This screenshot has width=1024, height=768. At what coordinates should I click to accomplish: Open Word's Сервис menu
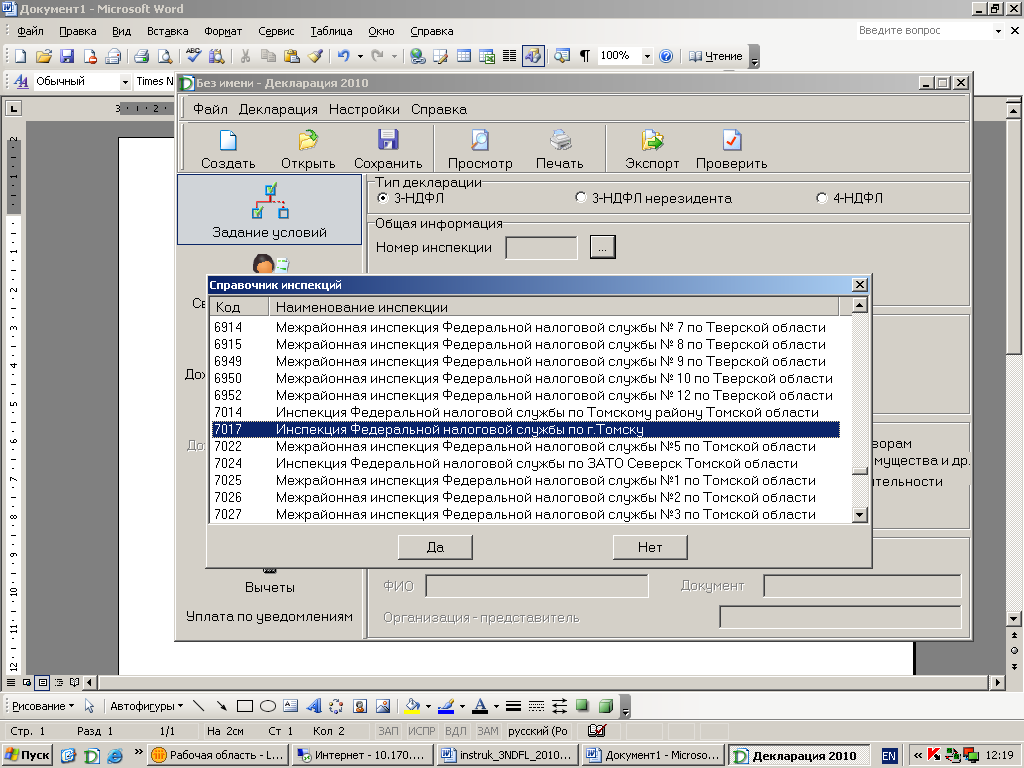(x=276, y=31)
